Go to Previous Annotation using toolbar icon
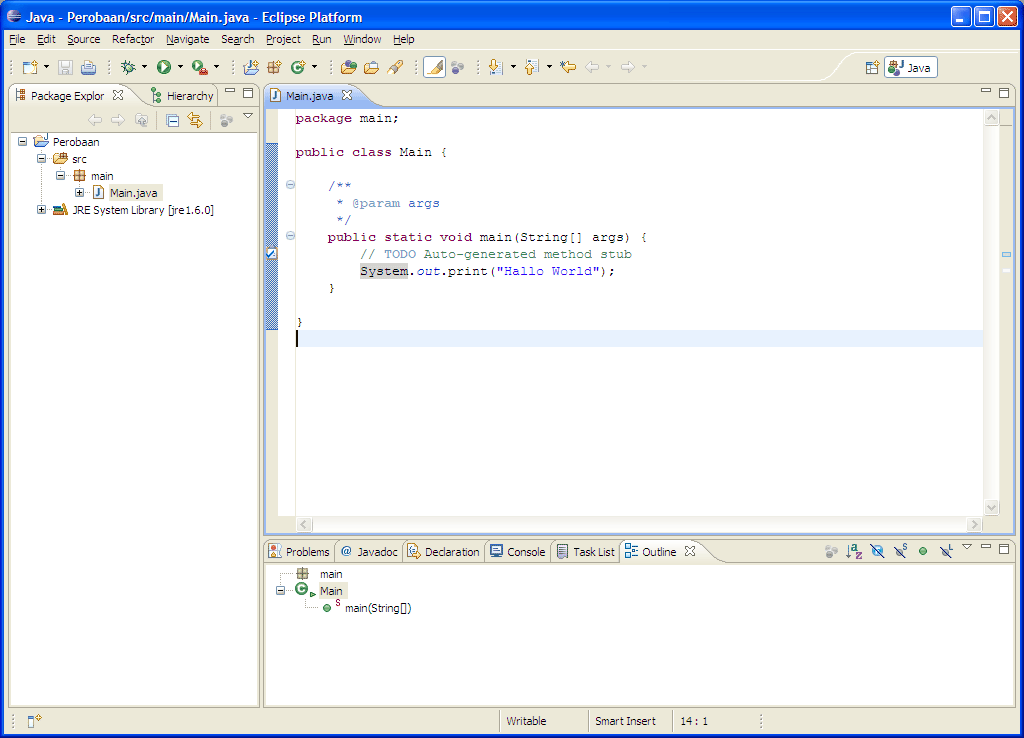This screenshot has height=738, width=1024. pos(532,67)
